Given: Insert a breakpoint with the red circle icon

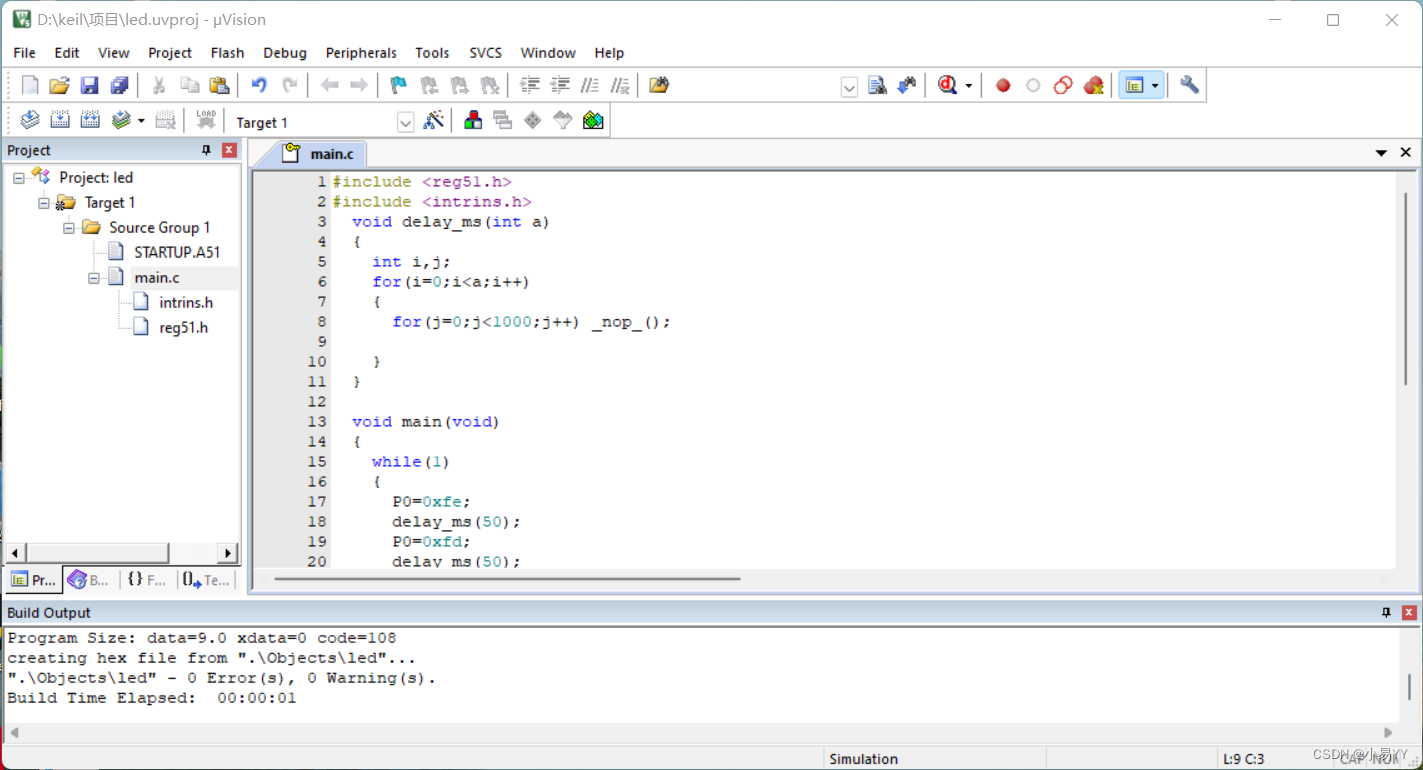Looking at the screenshot, I should tap(1003, 86).
